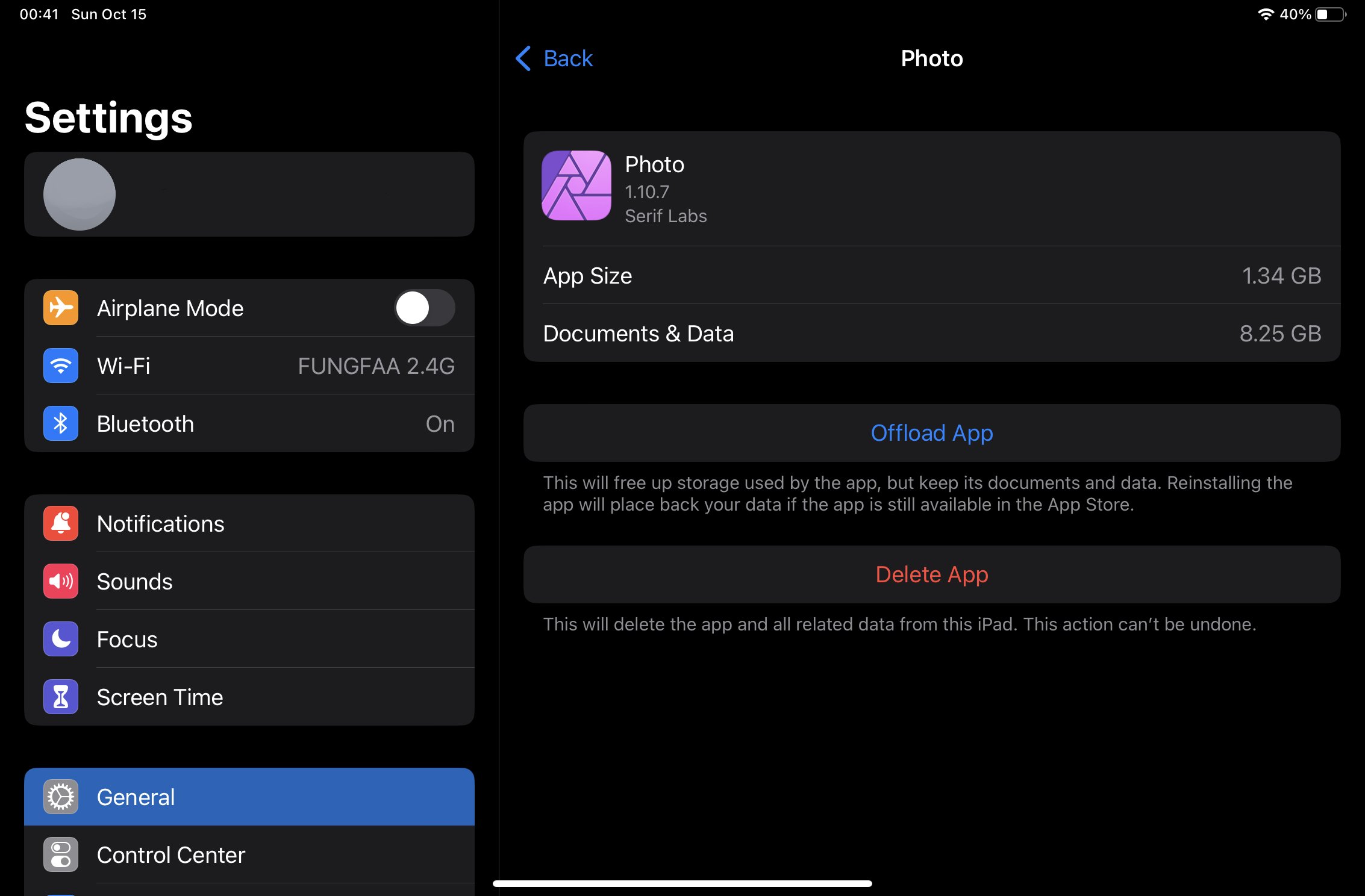Viewport: 1365px width, 896px height.
Task: Open Screen Time settings
Action: [x=249, y=697]
